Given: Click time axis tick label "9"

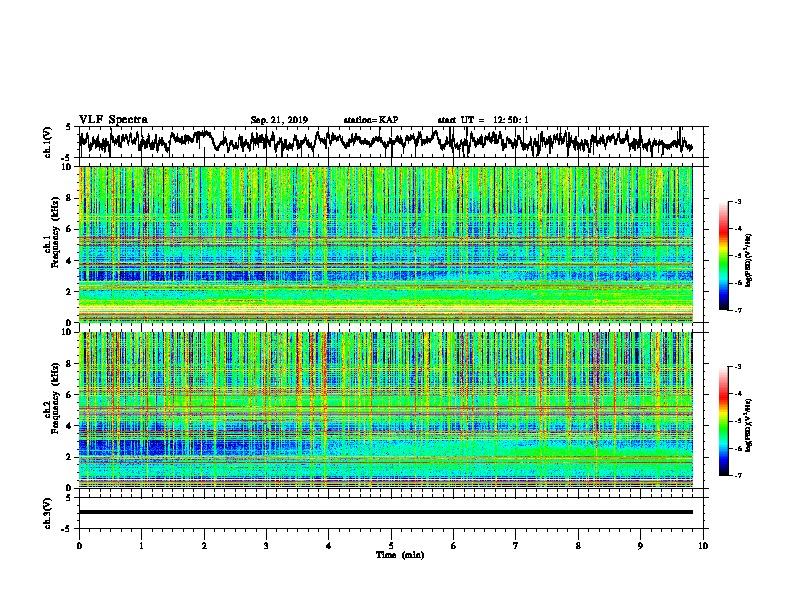Looking at the screenshot, I should tap(640, 546).
